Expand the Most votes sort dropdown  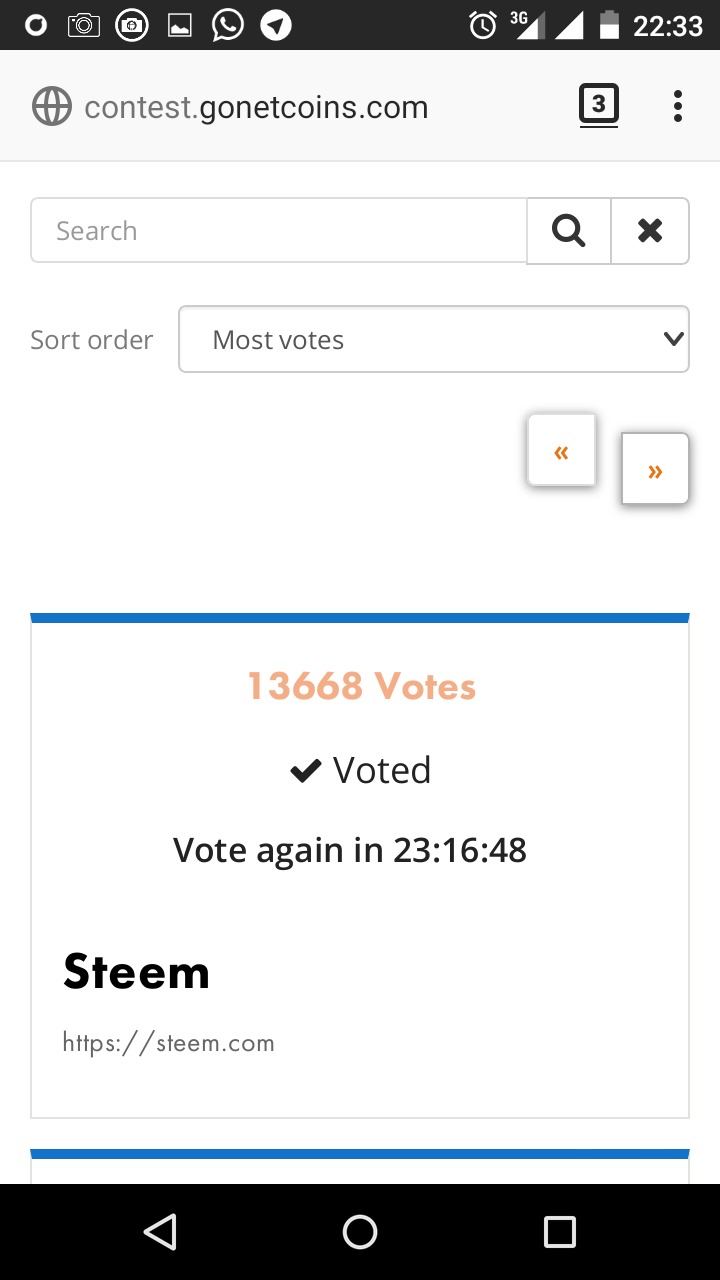coord(434,339)
